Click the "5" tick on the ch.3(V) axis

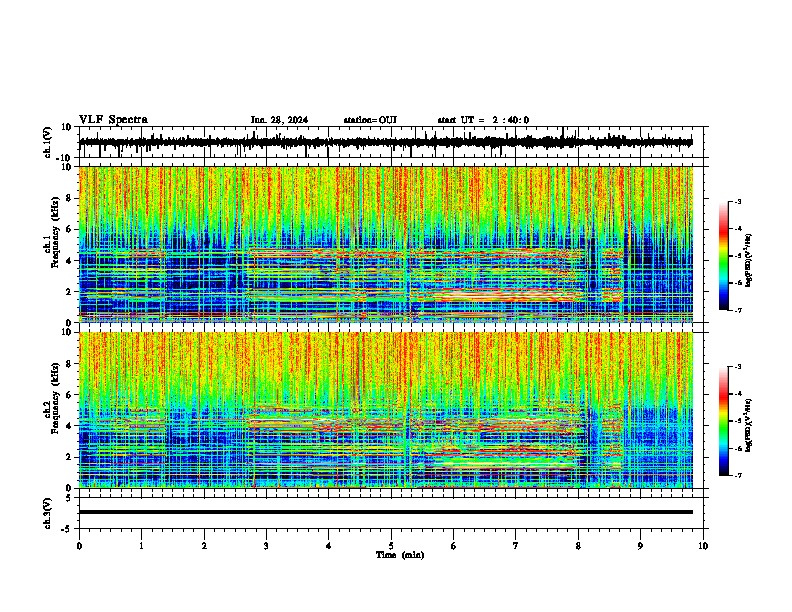point(69,498)
